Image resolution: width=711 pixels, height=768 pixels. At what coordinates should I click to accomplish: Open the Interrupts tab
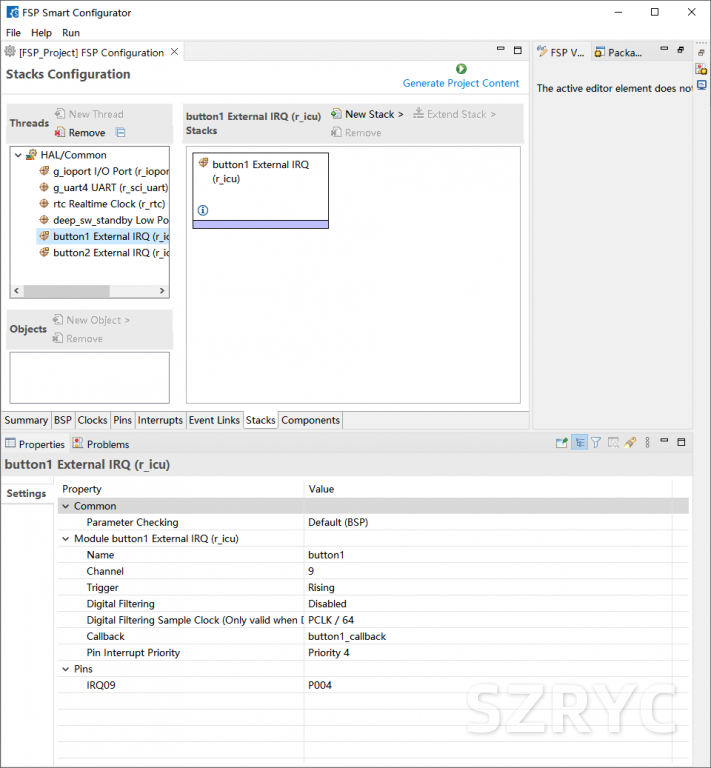coord(160,420)
